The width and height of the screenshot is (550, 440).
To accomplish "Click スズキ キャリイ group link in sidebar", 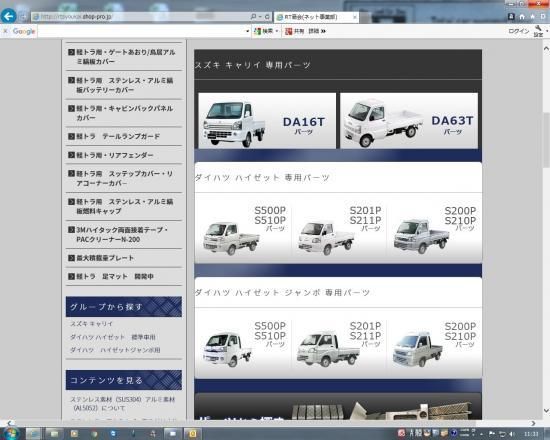I will [92, 324].
